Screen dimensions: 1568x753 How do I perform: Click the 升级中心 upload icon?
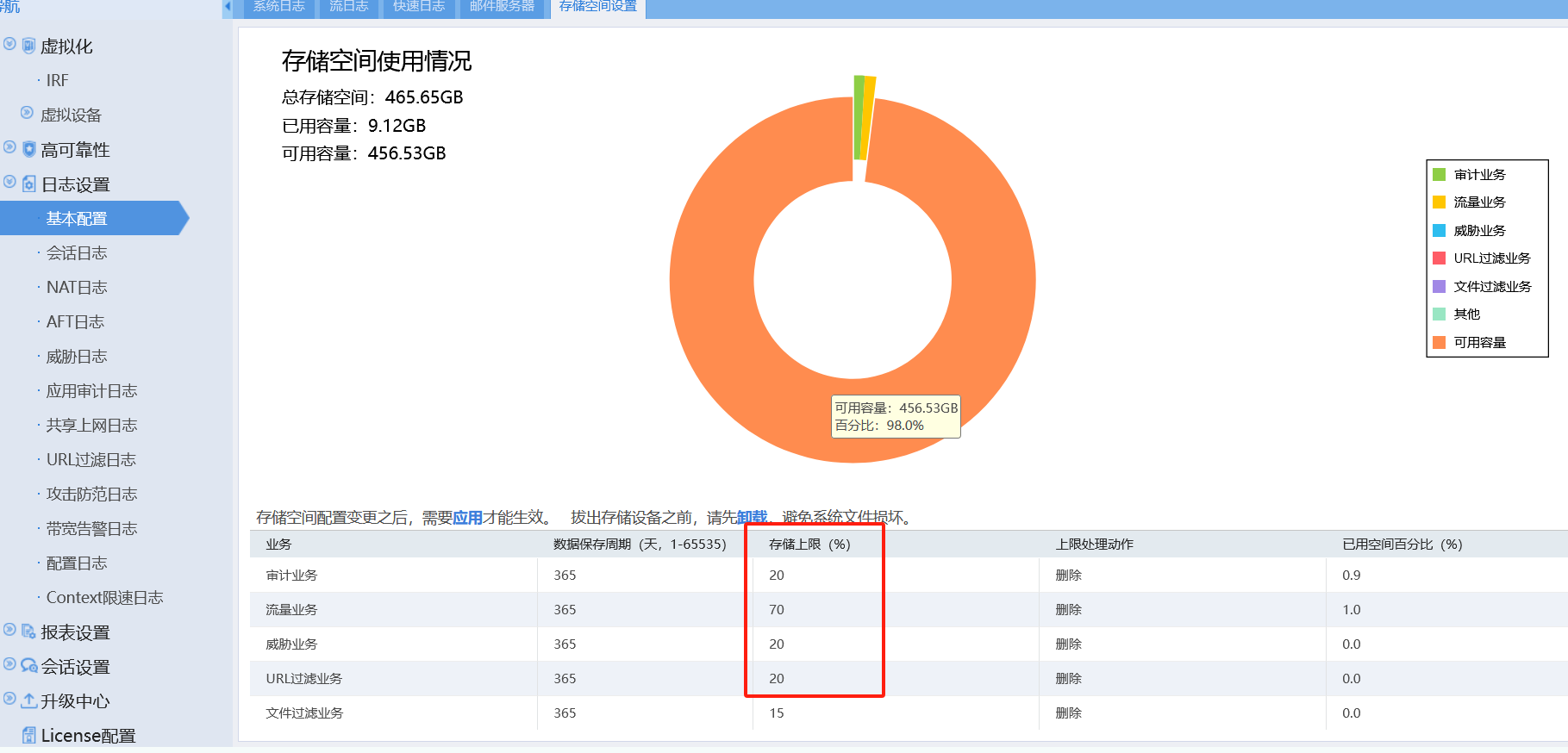click(28, 700)
